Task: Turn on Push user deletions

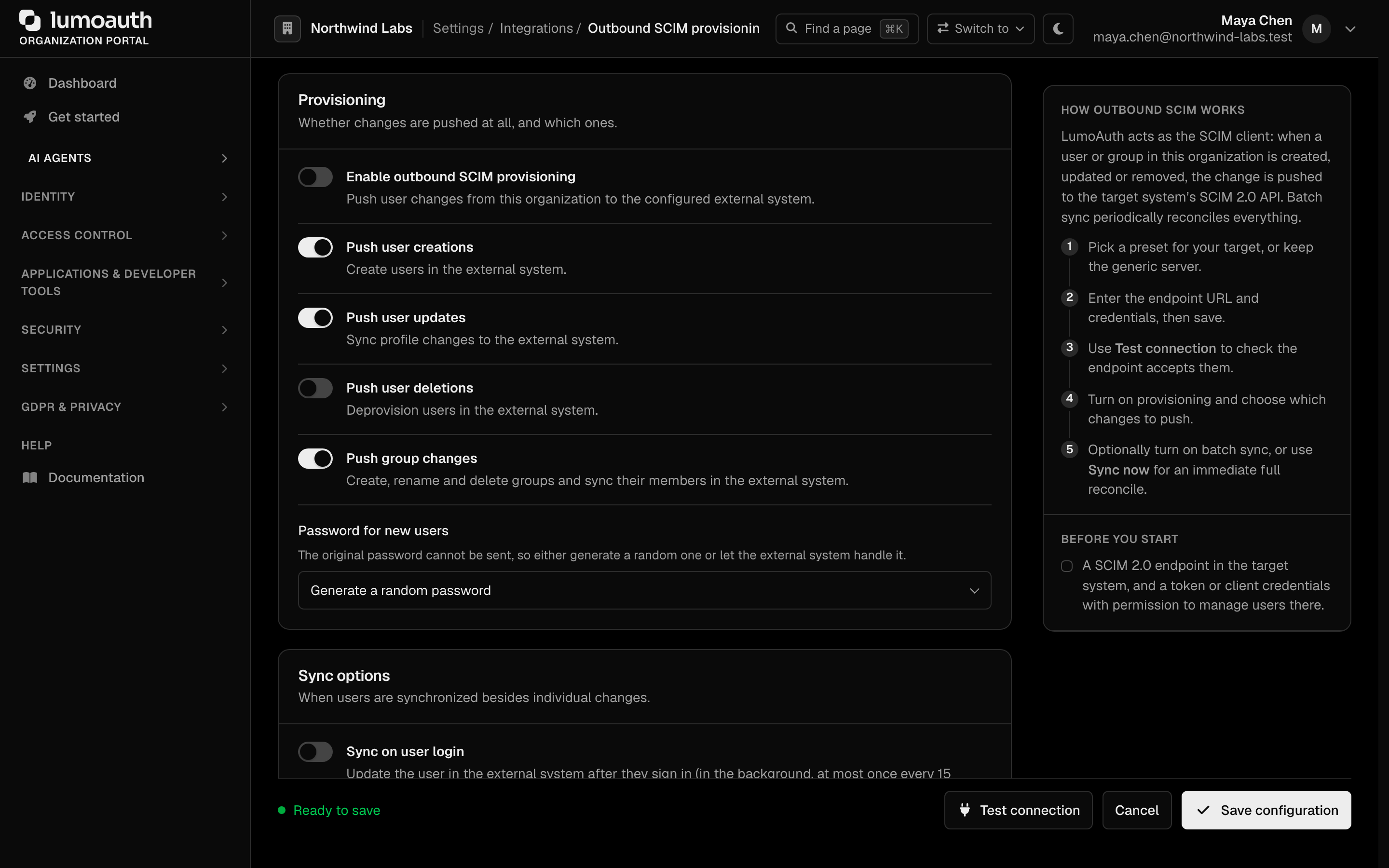Action: point(315,388)
